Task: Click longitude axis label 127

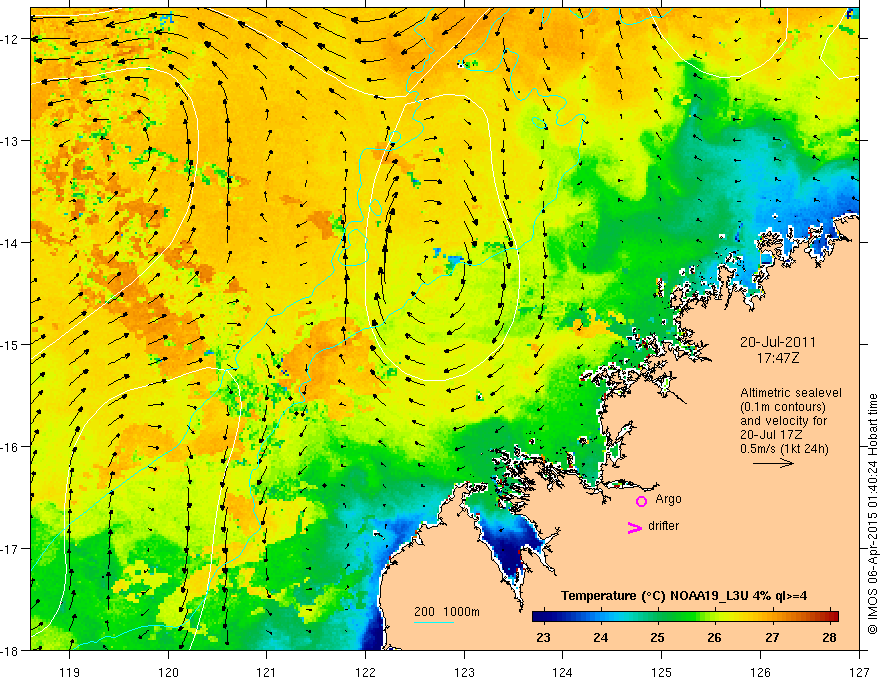Action: (x=859, y=672)
